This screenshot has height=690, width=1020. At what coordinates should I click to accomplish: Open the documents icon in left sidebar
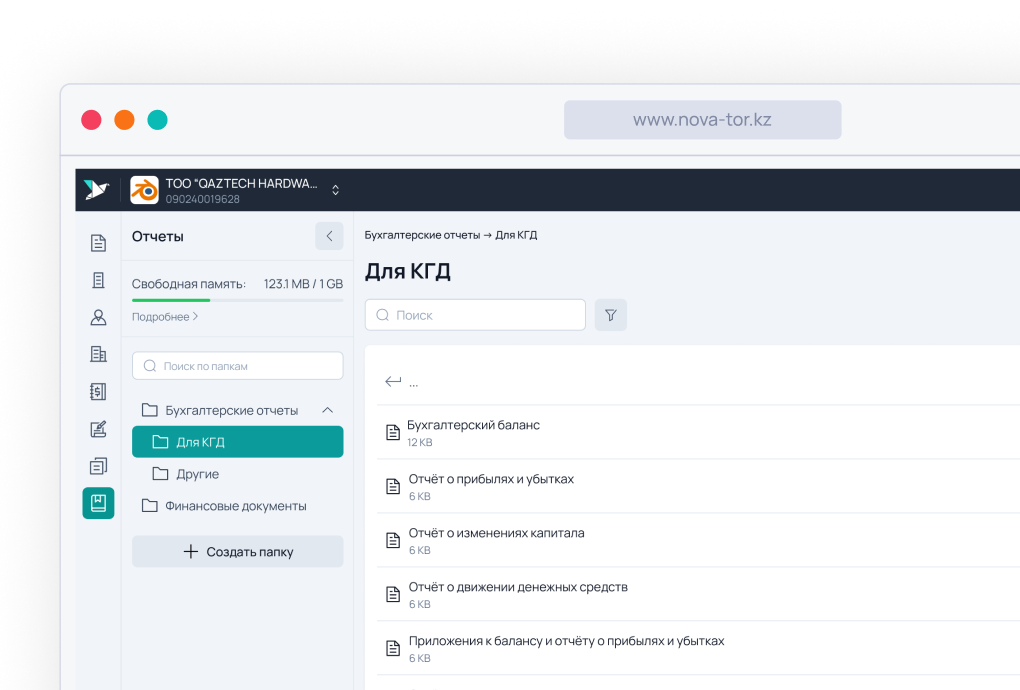point(98,243)
